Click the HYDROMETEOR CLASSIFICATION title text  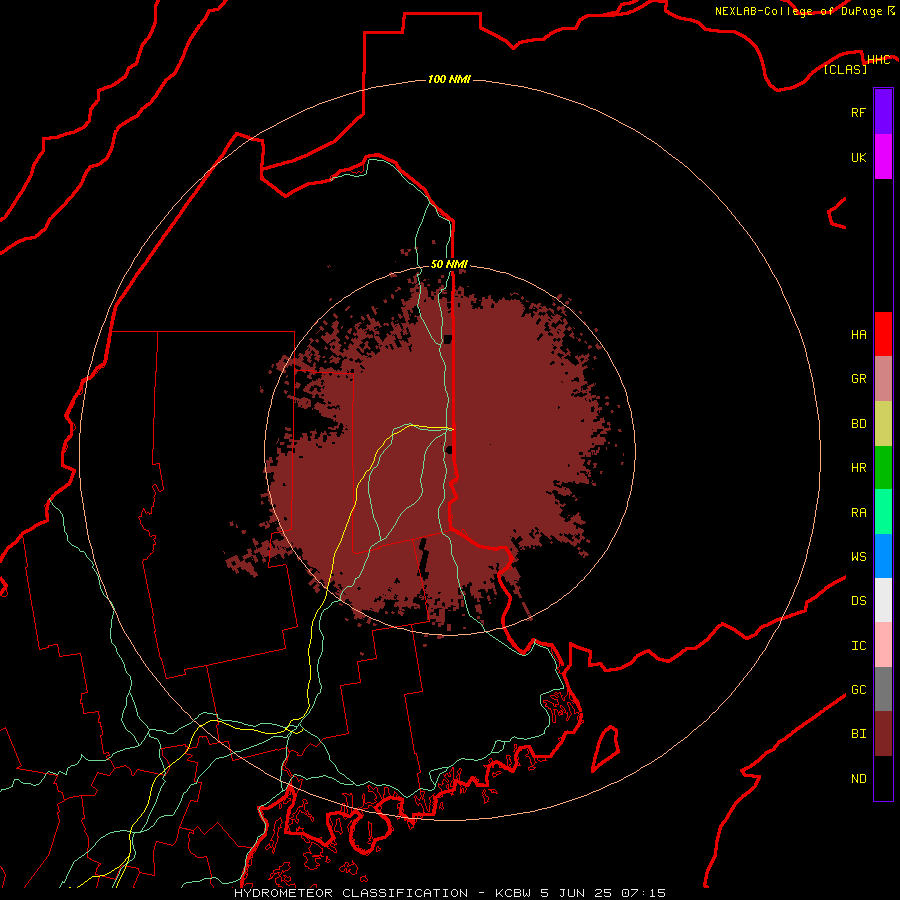click(351, 893)
